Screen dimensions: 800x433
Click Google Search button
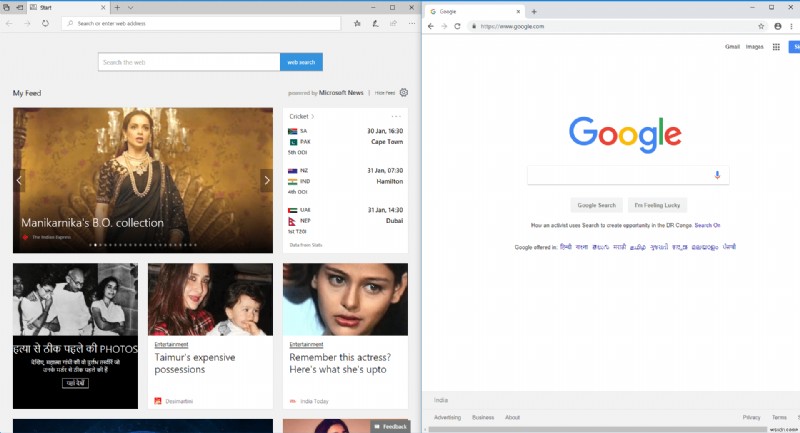pos(596,205)
